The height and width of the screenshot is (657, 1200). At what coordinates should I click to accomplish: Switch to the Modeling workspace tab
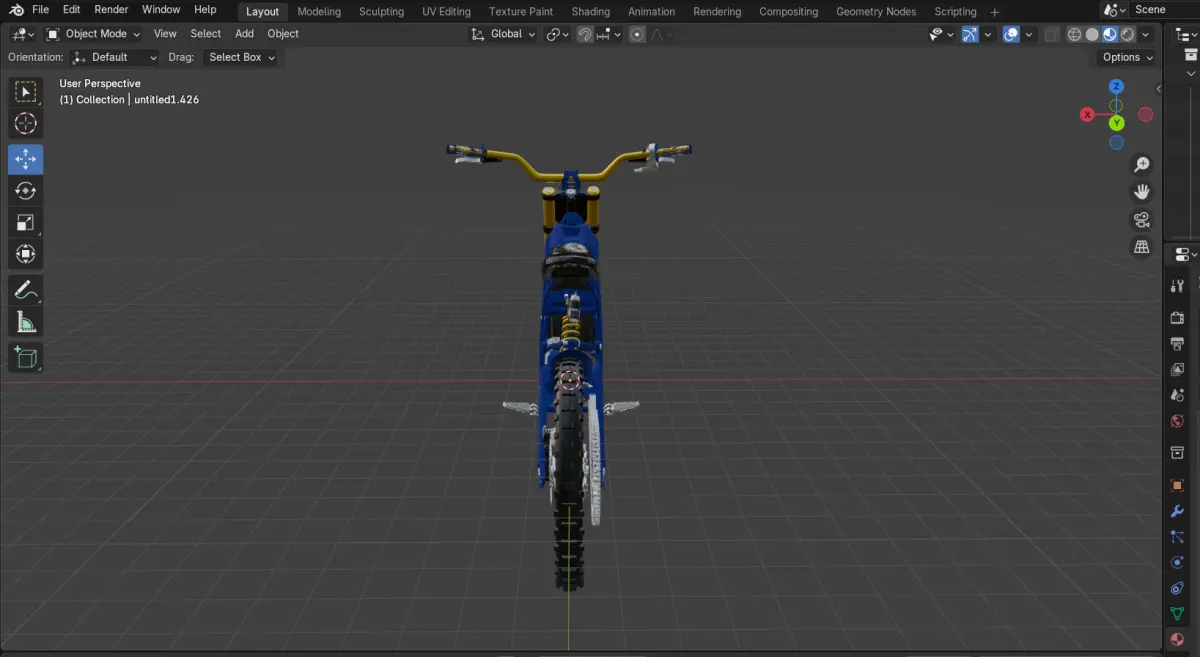[x=319, y=11]
